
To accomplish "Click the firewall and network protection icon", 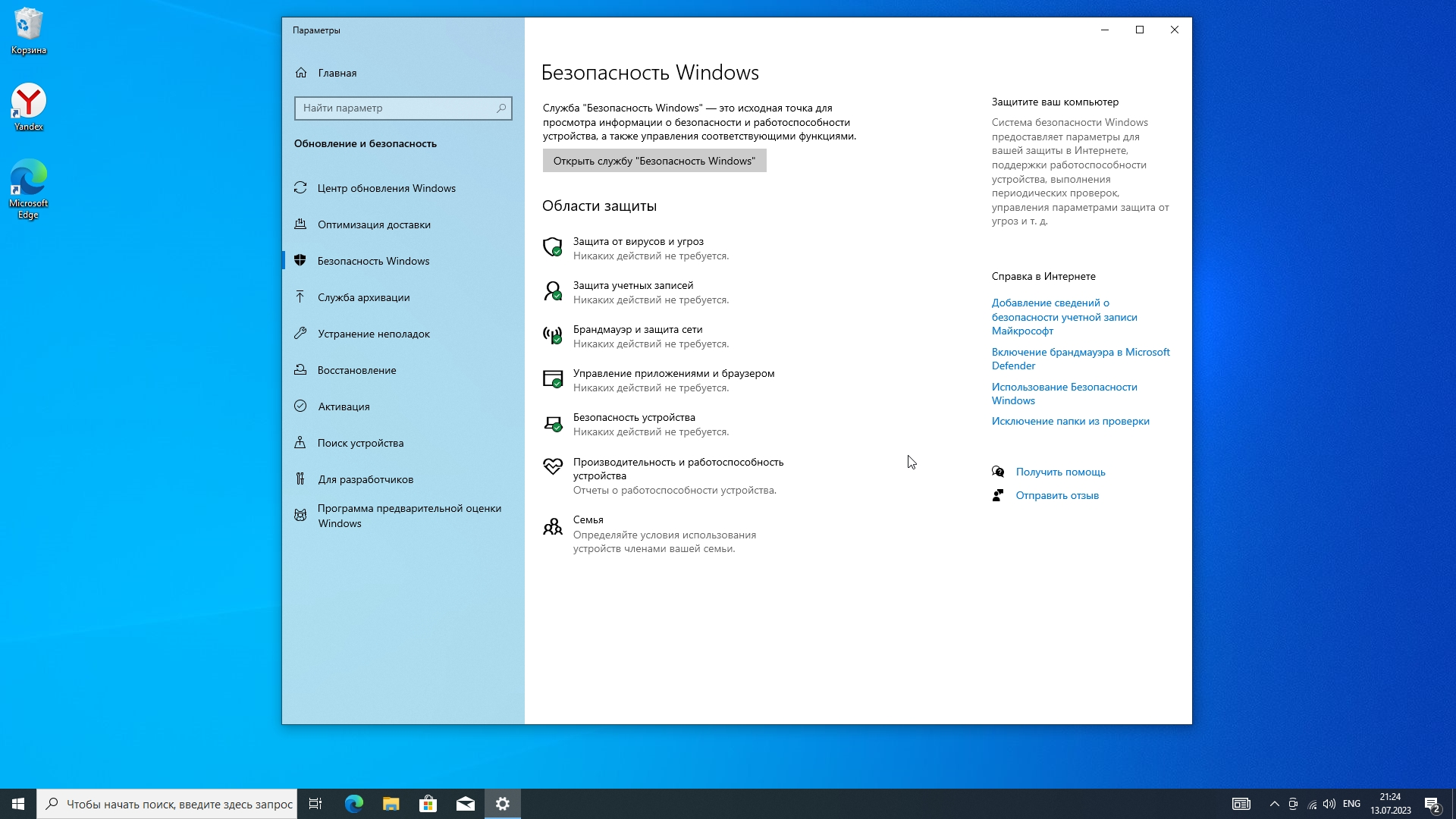I will coord(553,335).
